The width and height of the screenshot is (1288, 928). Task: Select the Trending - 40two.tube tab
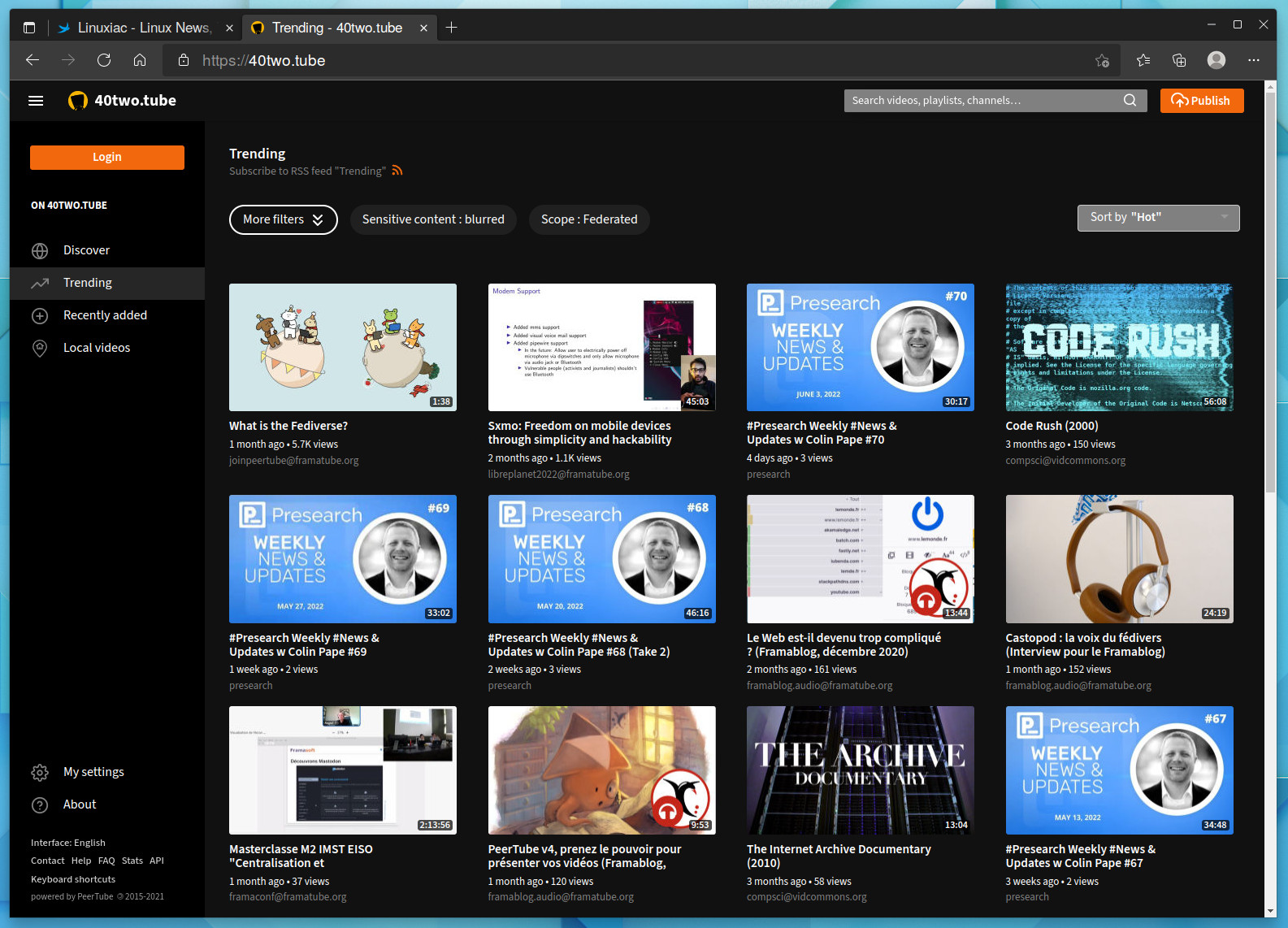(x=340, y=28)
